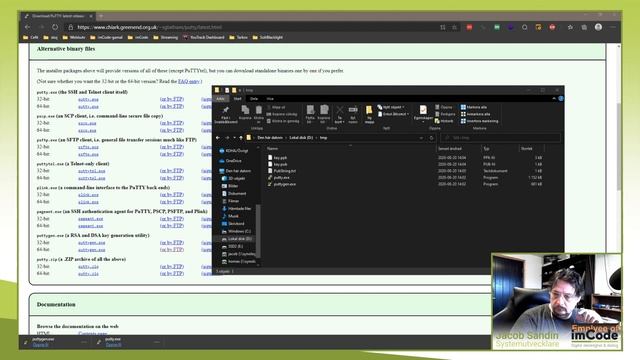Viewport: 640px width, 360px height.
Task: Click Explorer's back navigation arrow
Action: pyautogui.click(x=218, y=138)
